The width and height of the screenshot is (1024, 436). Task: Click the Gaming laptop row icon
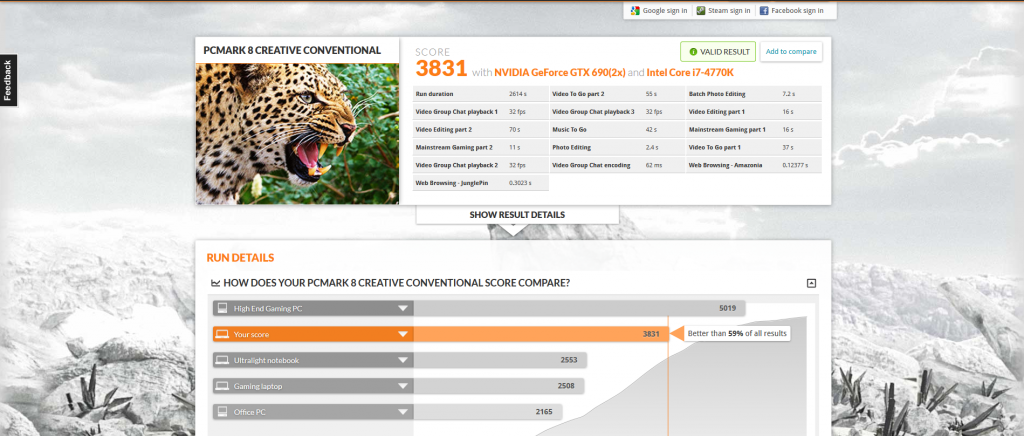click(221, 385)
